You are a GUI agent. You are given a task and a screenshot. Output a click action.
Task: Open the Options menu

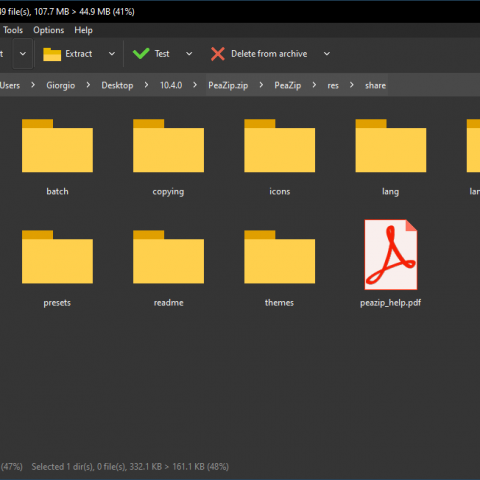pyautogui.click(x=49, y=30)
